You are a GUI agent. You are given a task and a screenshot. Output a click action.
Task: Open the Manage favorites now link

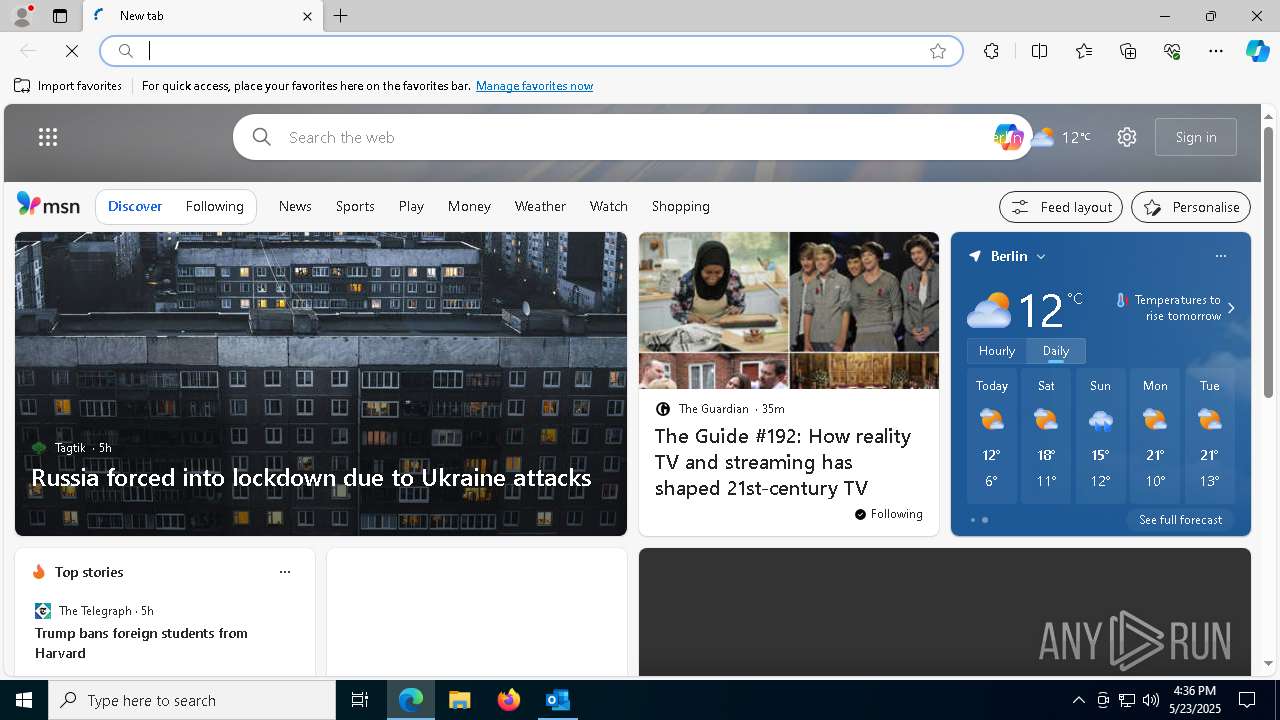click(534, 86)
